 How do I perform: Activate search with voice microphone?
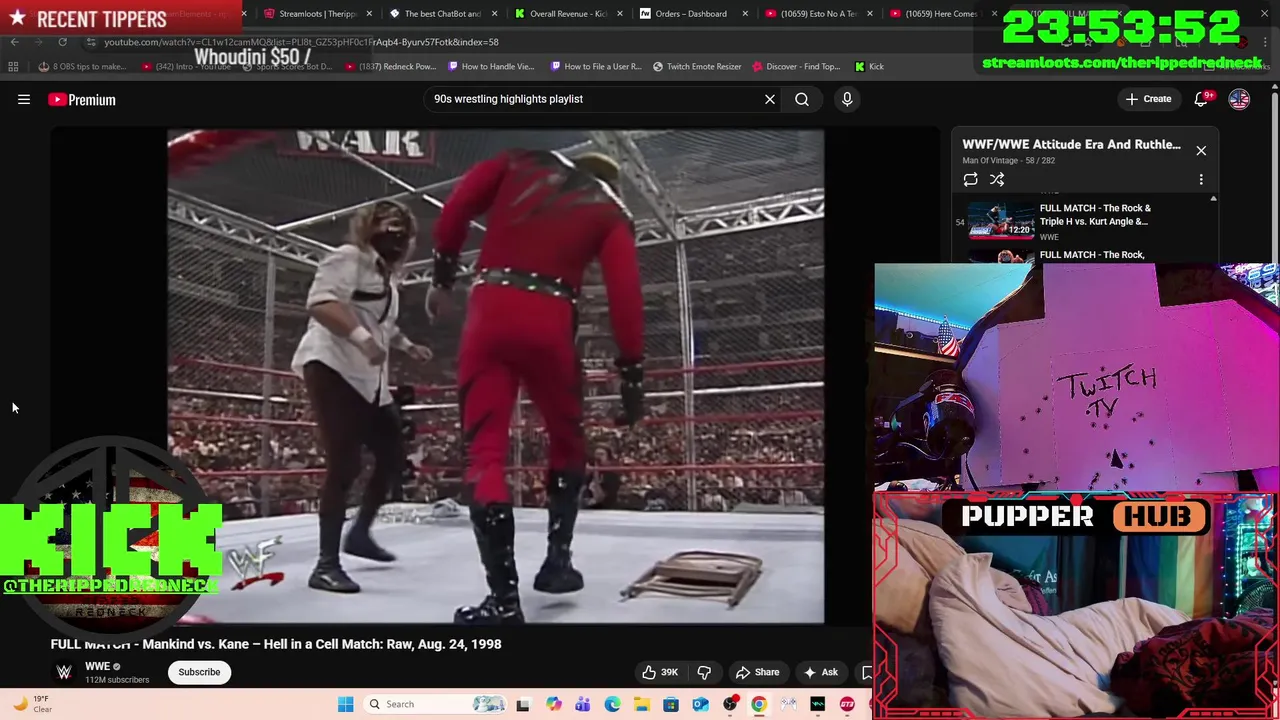tap(847, 99)
